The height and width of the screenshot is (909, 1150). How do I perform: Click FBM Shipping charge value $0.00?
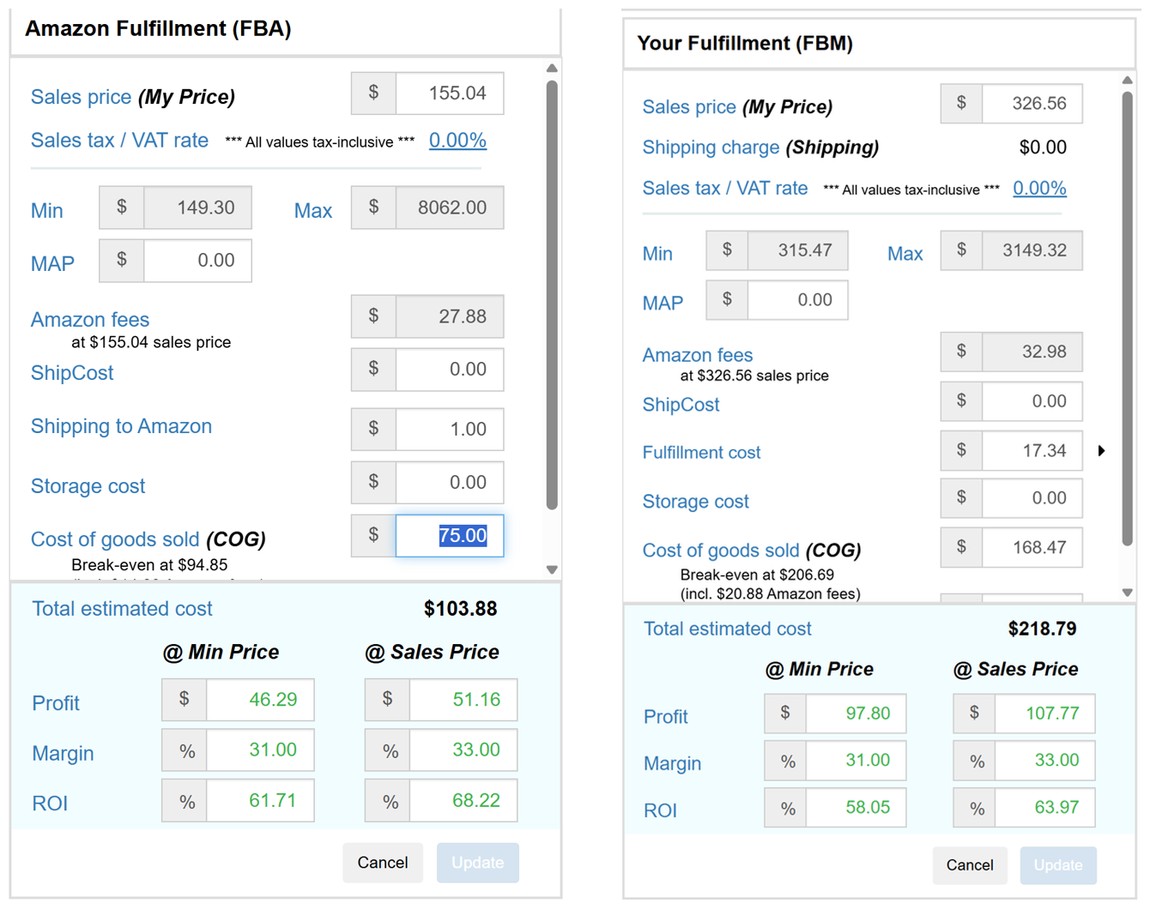click(1043, 147)
